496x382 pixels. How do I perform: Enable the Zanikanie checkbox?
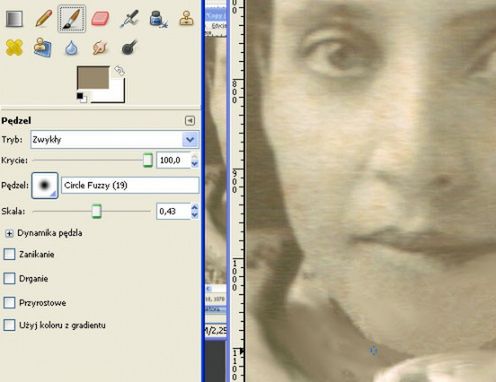coord(9,254)
